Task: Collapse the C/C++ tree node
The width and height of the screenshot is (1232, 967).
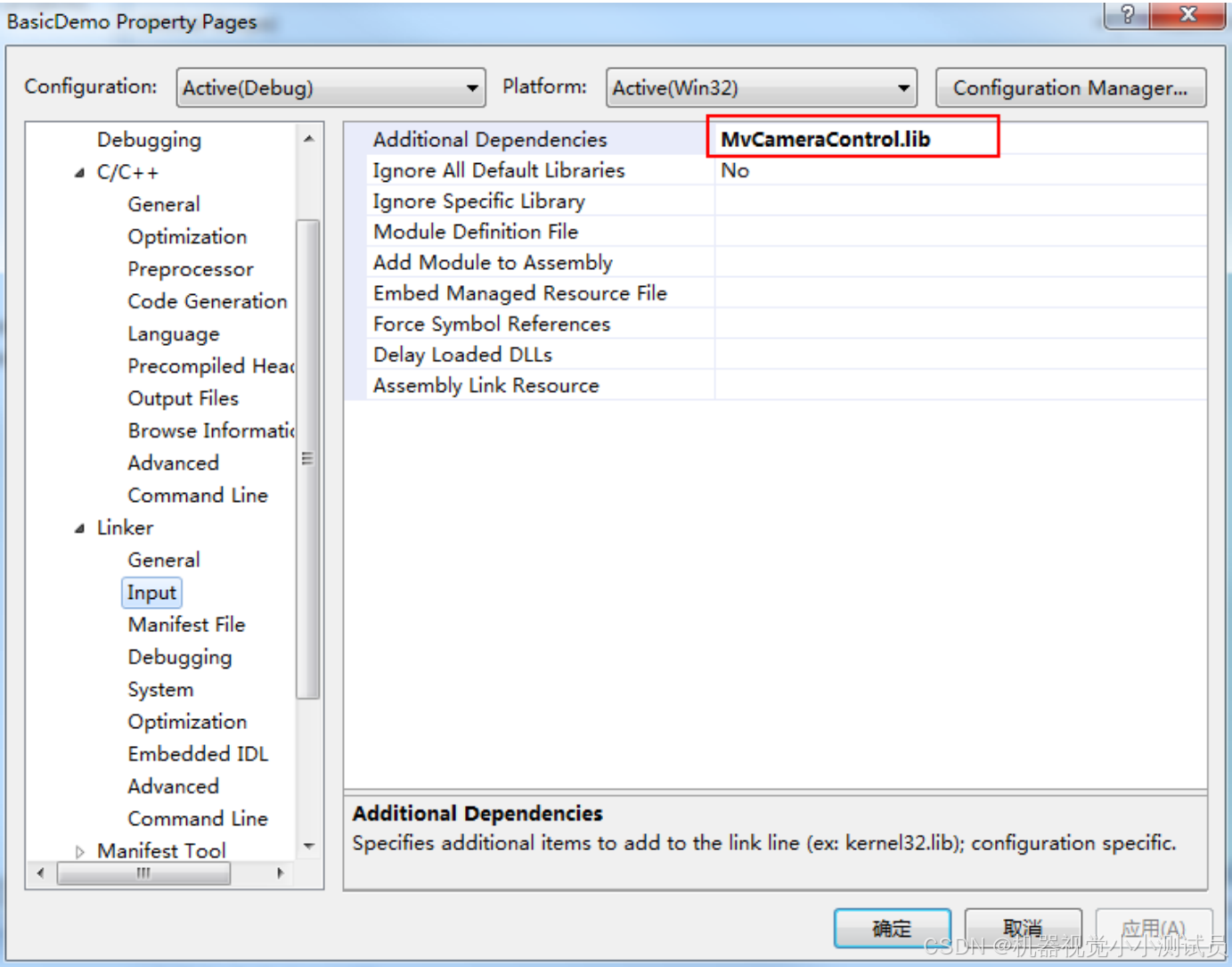Action: pos(78,171)
